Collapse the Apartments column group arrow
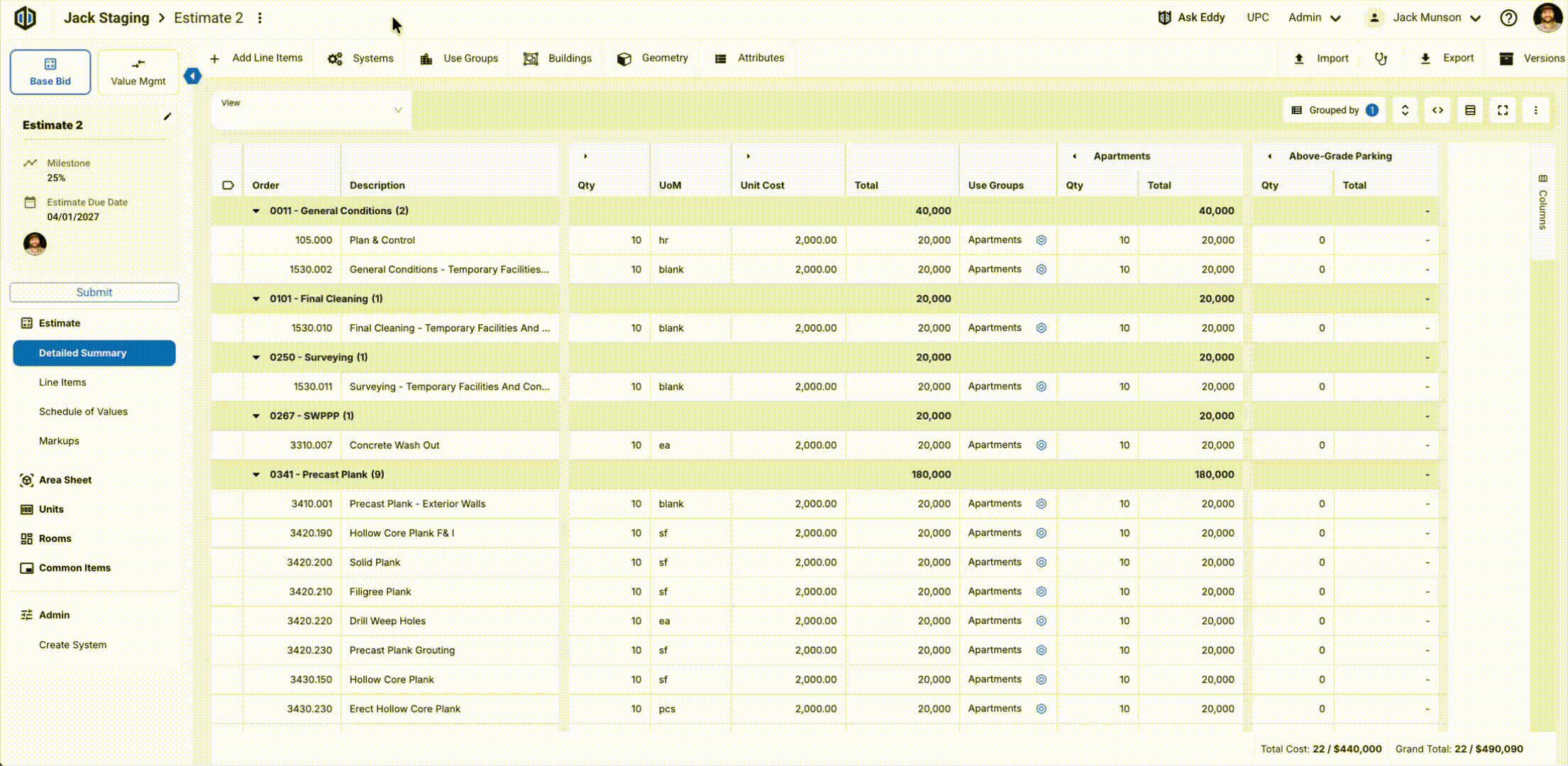This screenshot has height=766, width=1568. pos(1074,156)
